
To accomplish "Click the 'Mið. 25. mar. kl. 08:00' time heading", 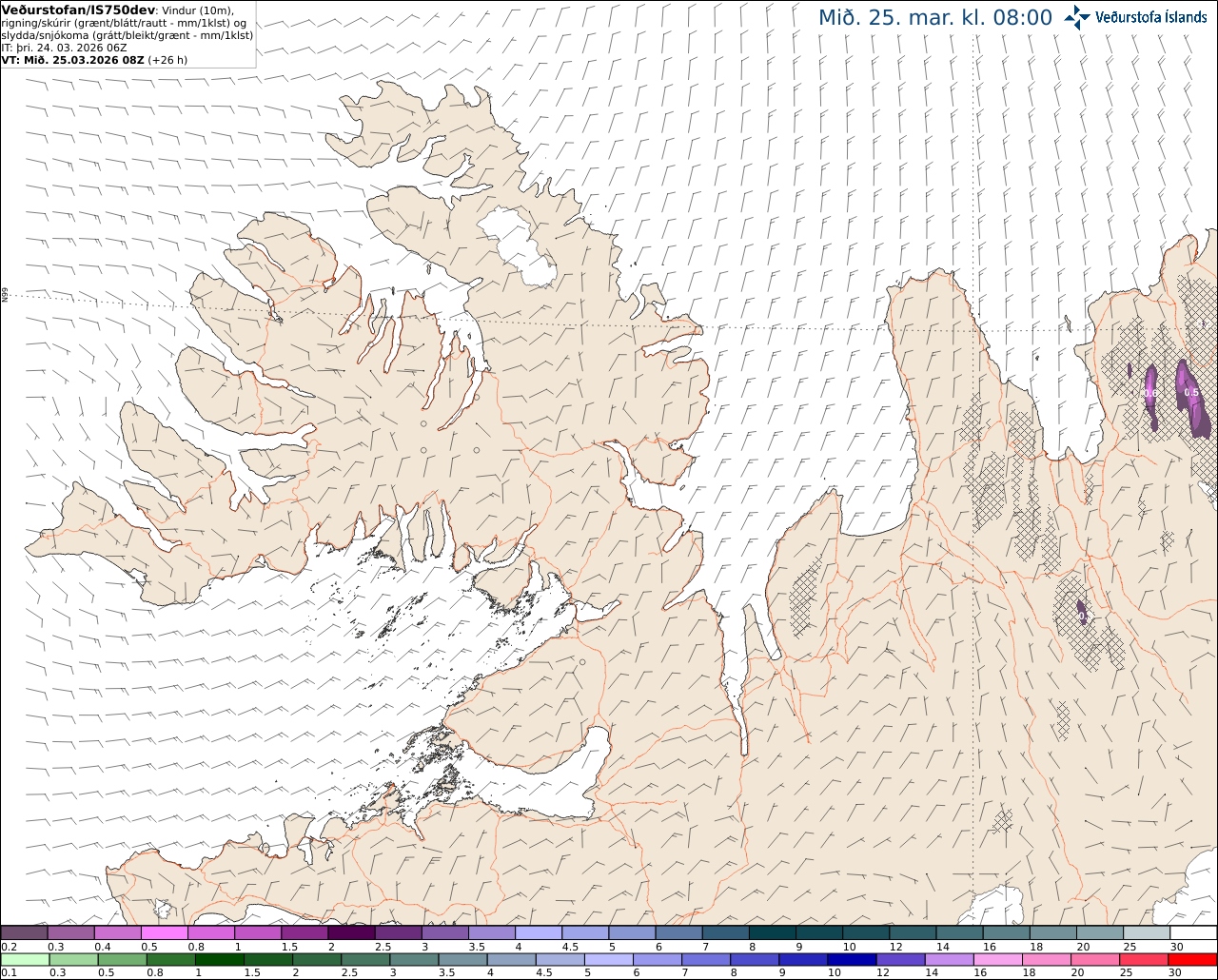I will (935, 17).
